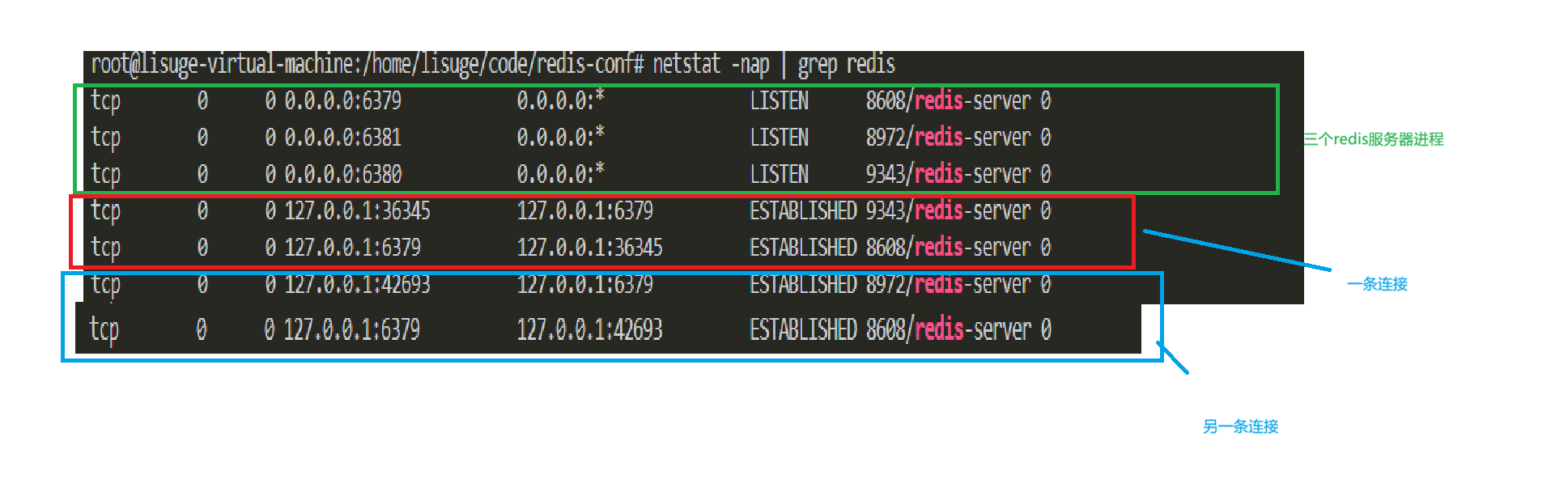Image resolution: width=1568 pixels, height=488 pixels.
Task: Click the "netstat -nap" command text
Action: click(x=711, y=64)
